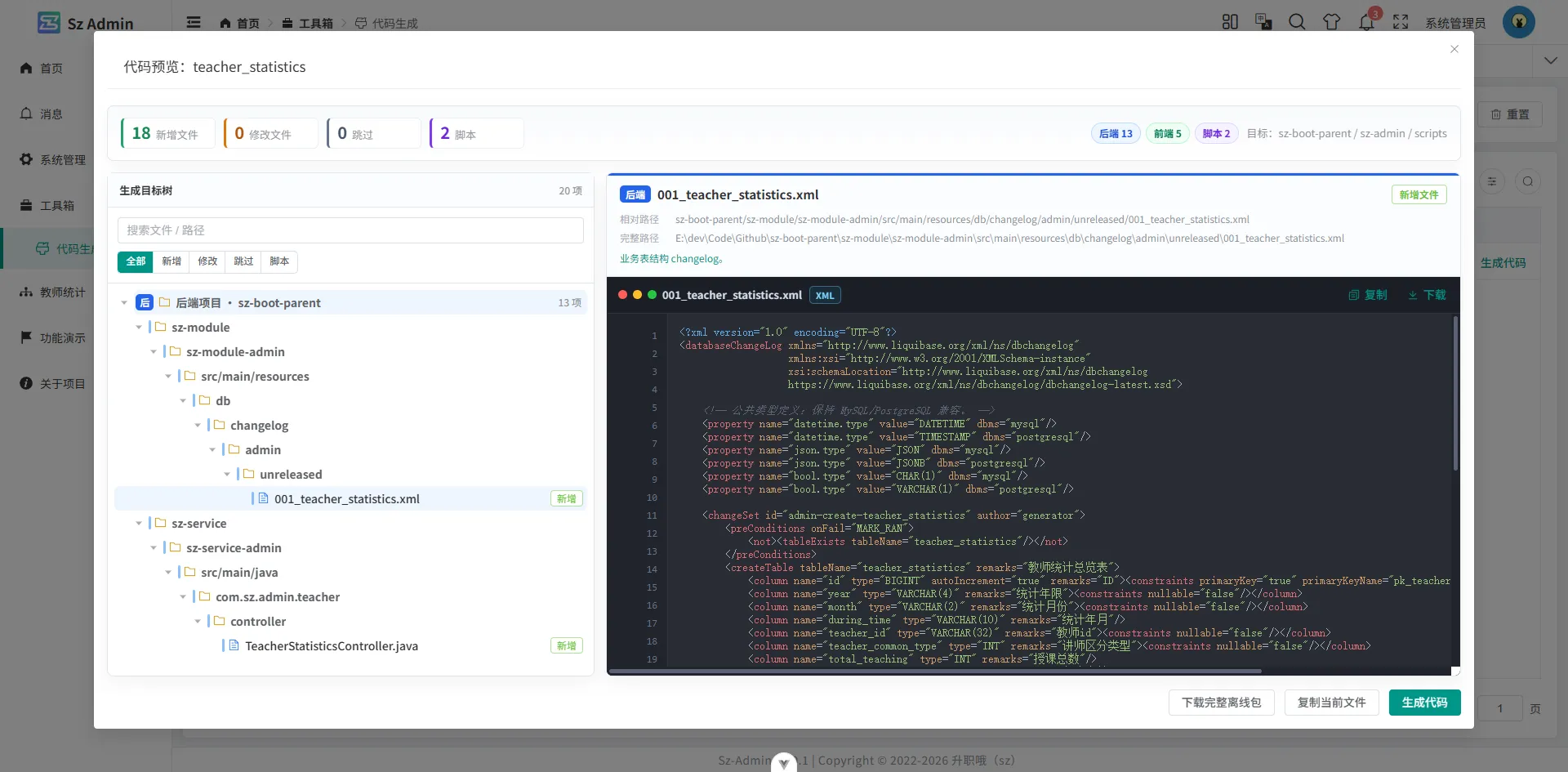Collapse the controller folder
1568x772 pixels.
coord(198,622)
